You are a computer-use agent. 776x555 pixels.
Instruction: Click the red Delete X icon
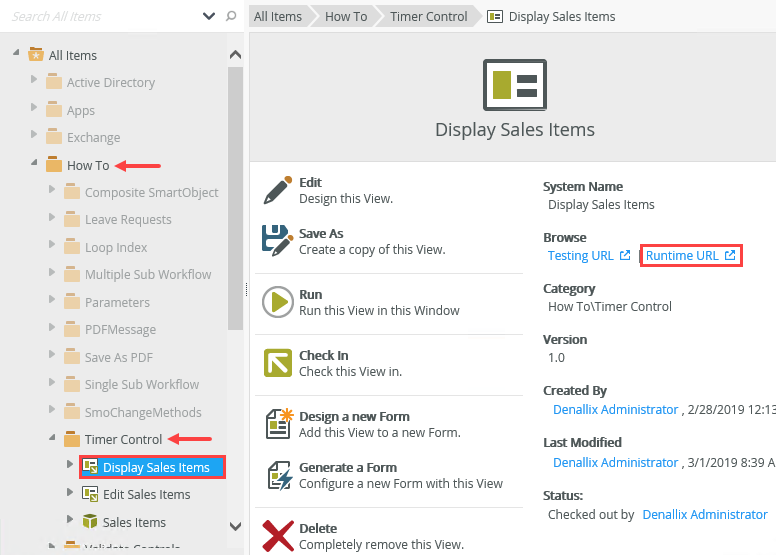[x=277, y=535]
